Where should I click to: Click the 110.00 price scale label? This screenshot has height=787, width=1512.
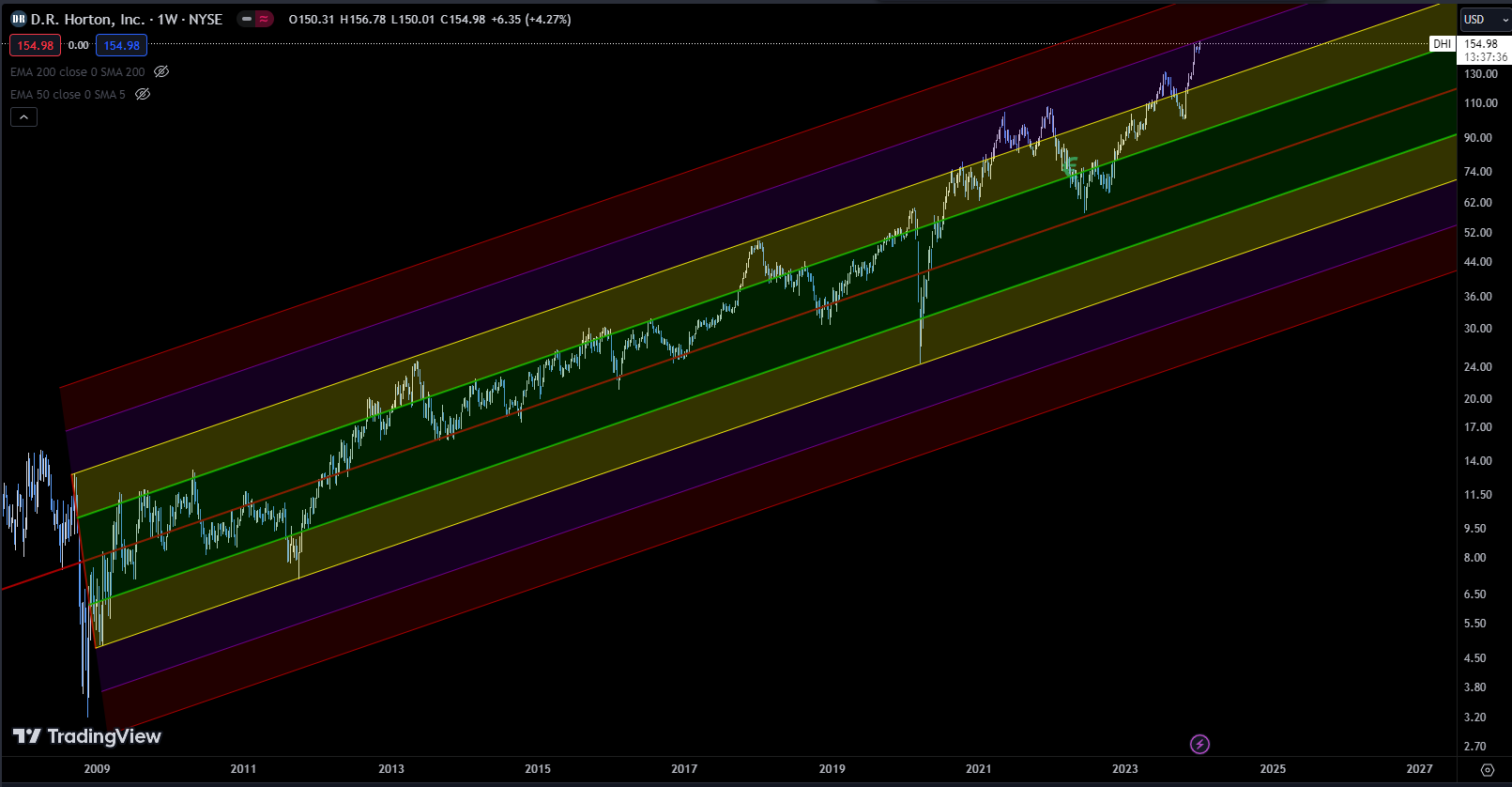tap(1481, 103)
